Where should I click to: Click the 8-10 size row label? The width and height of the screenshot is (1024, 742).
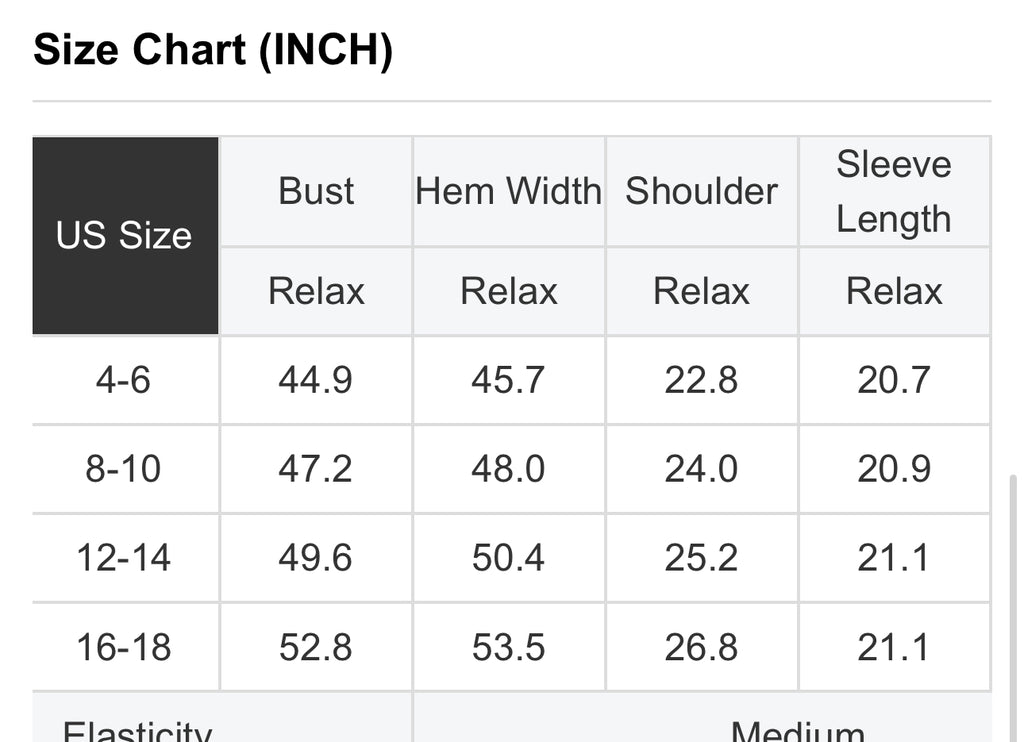pyautogui.click(x=123, y=469)
